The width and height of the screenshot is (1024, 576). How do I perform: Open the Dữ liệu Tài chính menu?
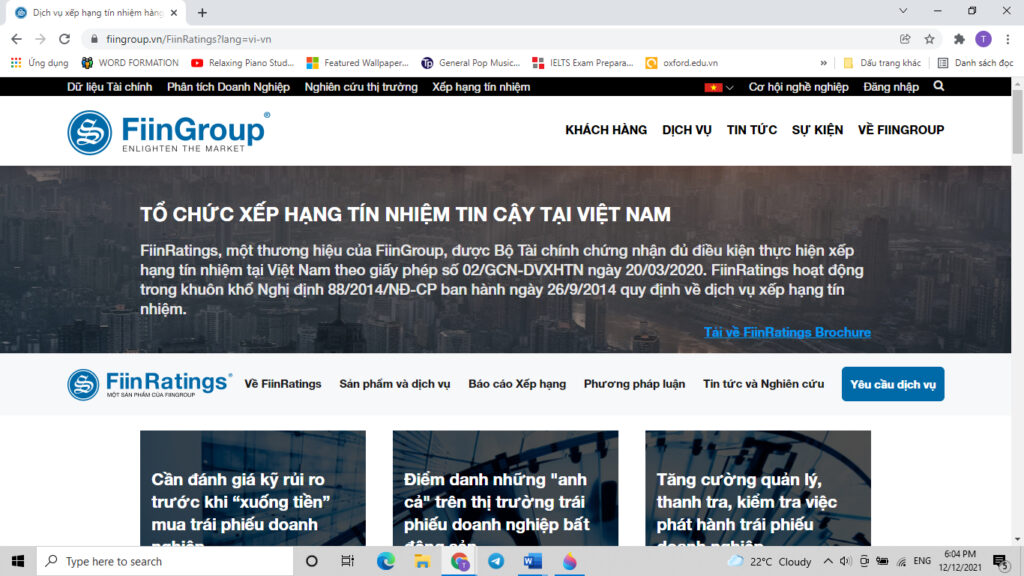(109, 87)
